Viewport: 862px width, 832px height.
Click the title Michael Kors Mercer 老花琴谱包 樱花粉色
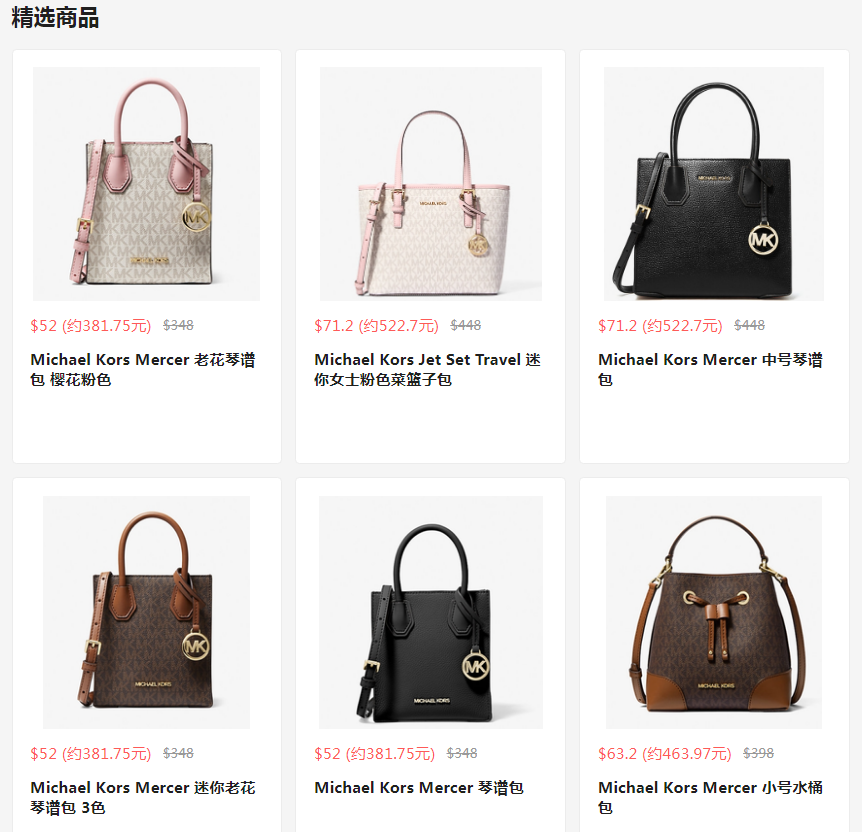click(143, 370)
